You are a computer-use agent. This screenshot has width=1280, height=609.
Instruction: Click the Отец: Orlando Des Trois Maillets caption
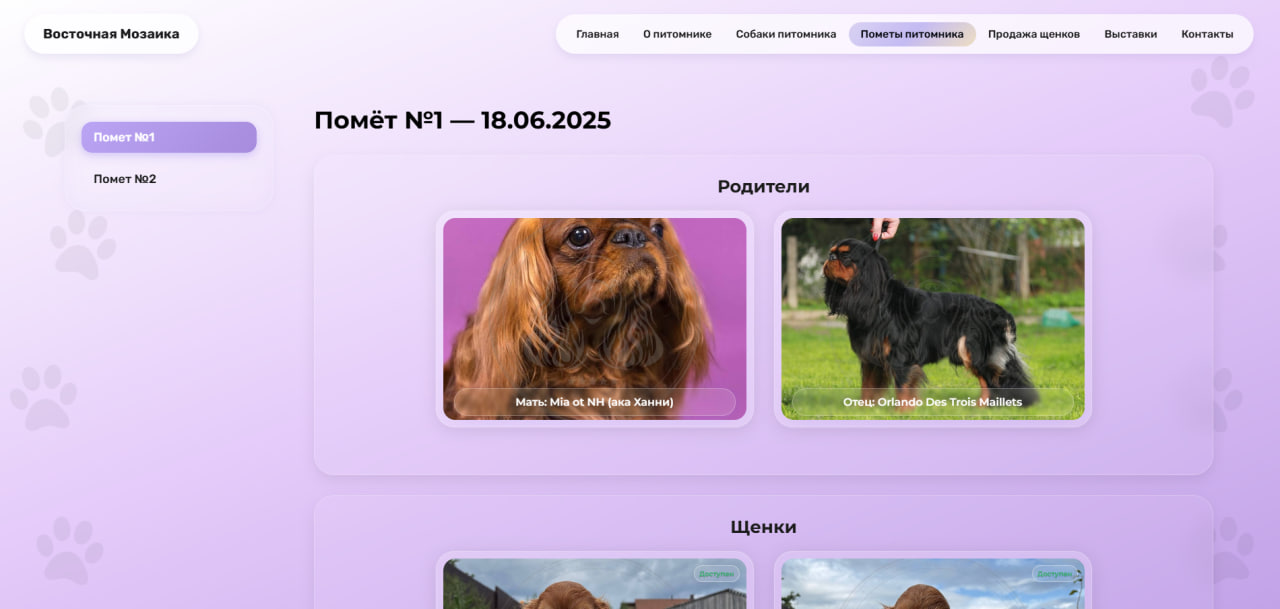[x=932, y=402]
